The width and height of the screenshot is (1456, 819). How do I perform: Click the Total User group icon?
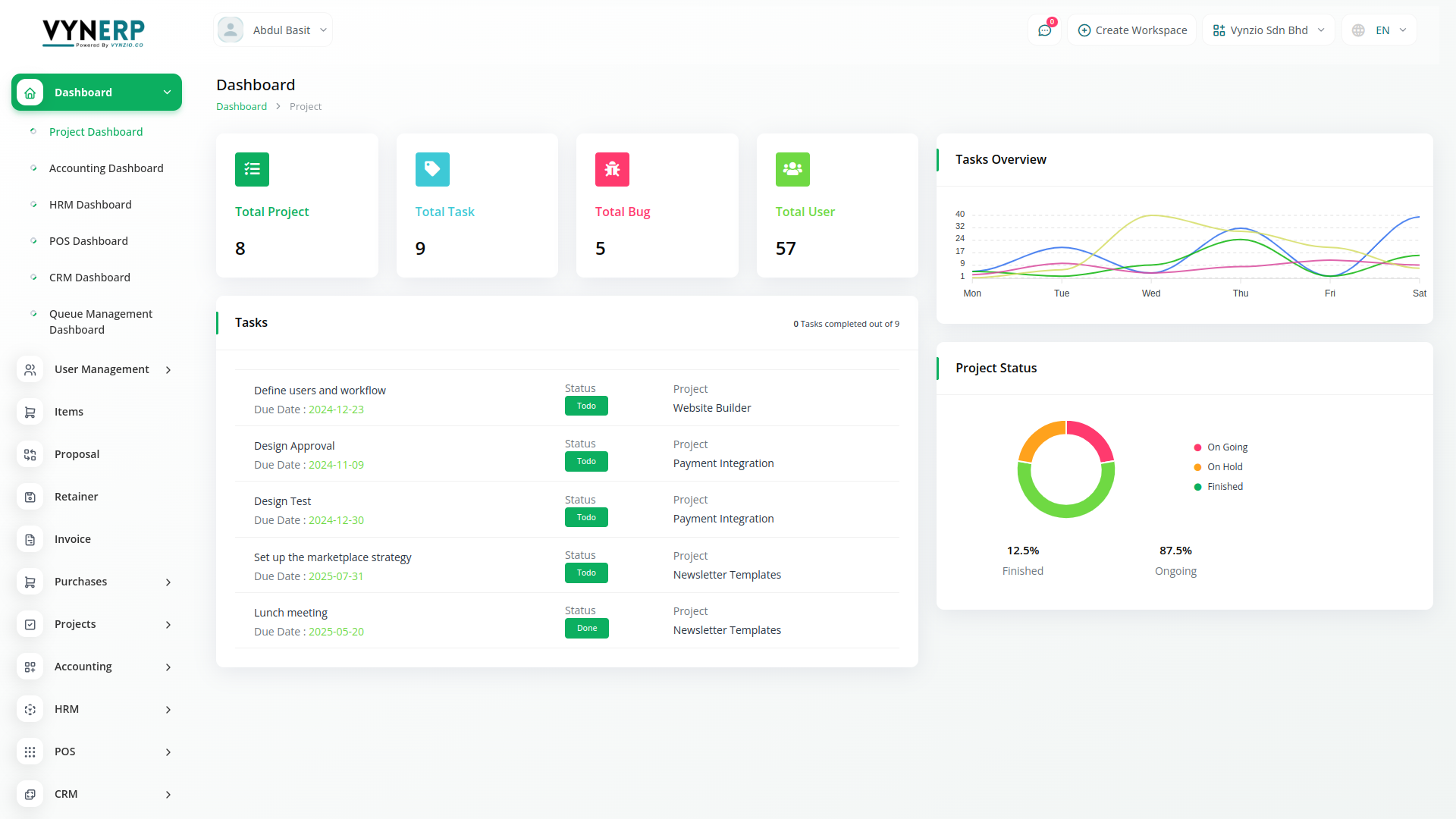click(792, 169)
